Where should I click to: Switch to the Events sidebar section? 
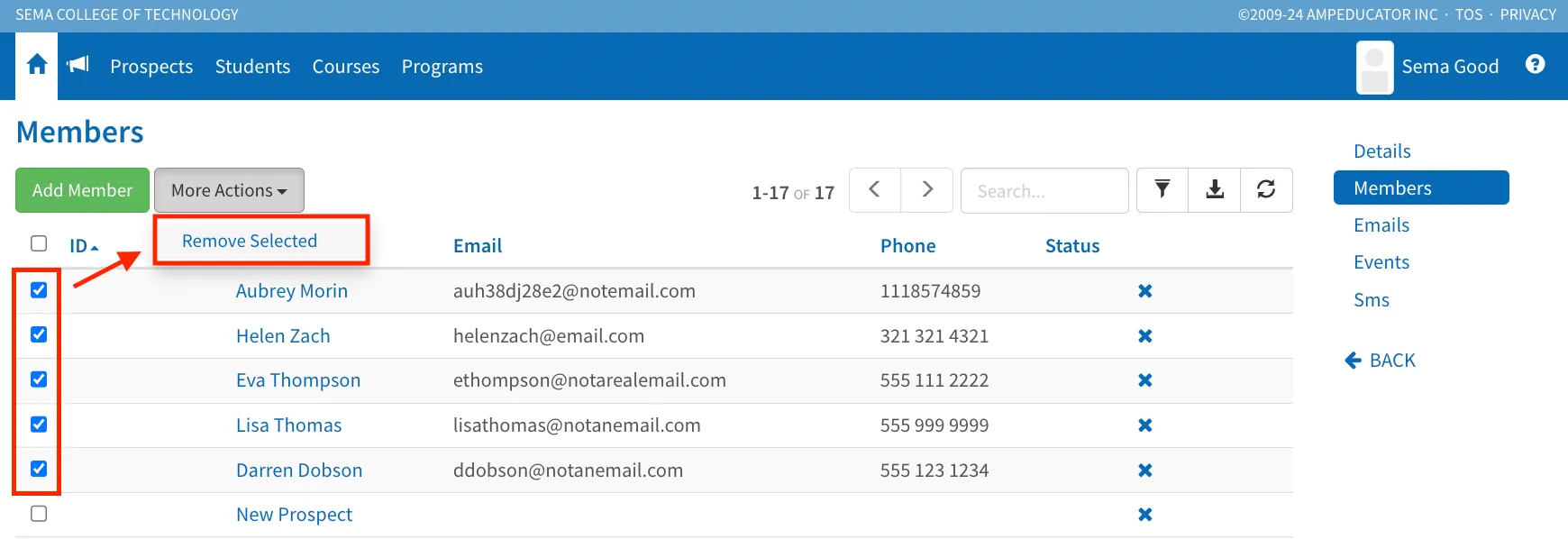(x=1381, y=262)
